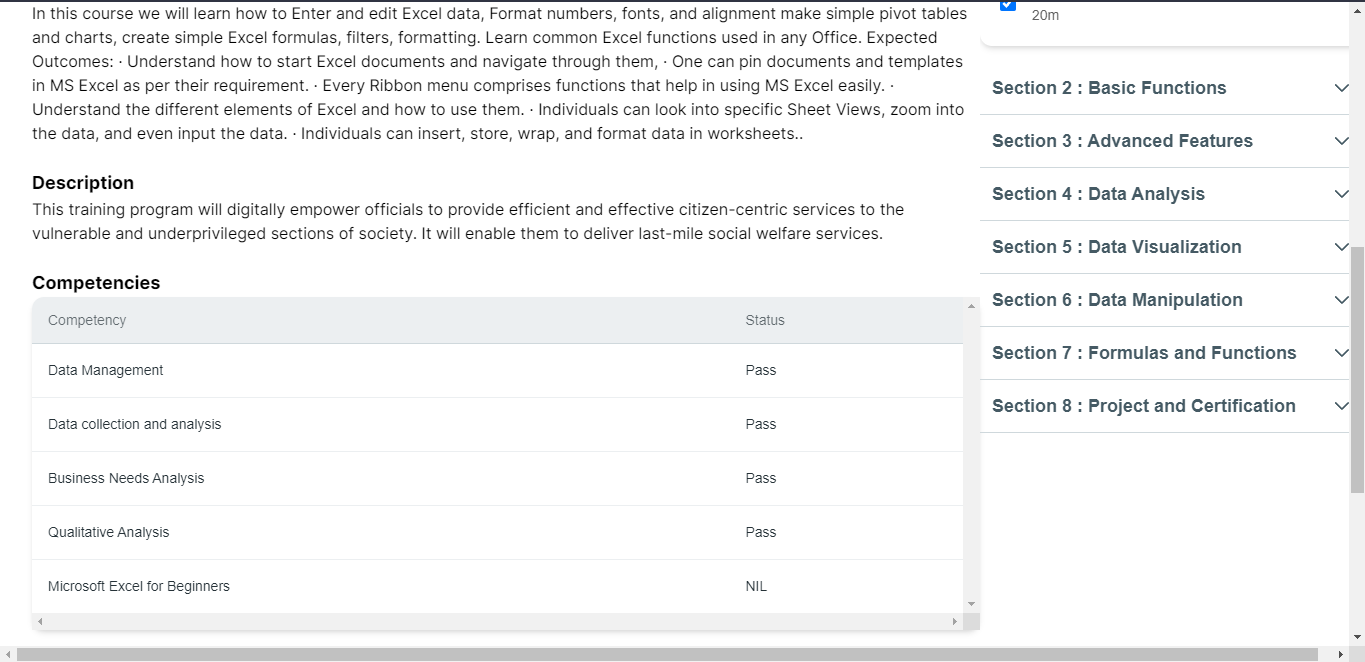Click the chevron icon beside Data Manipulation
1365x662 pixels.
click(x=1341, y=300)
